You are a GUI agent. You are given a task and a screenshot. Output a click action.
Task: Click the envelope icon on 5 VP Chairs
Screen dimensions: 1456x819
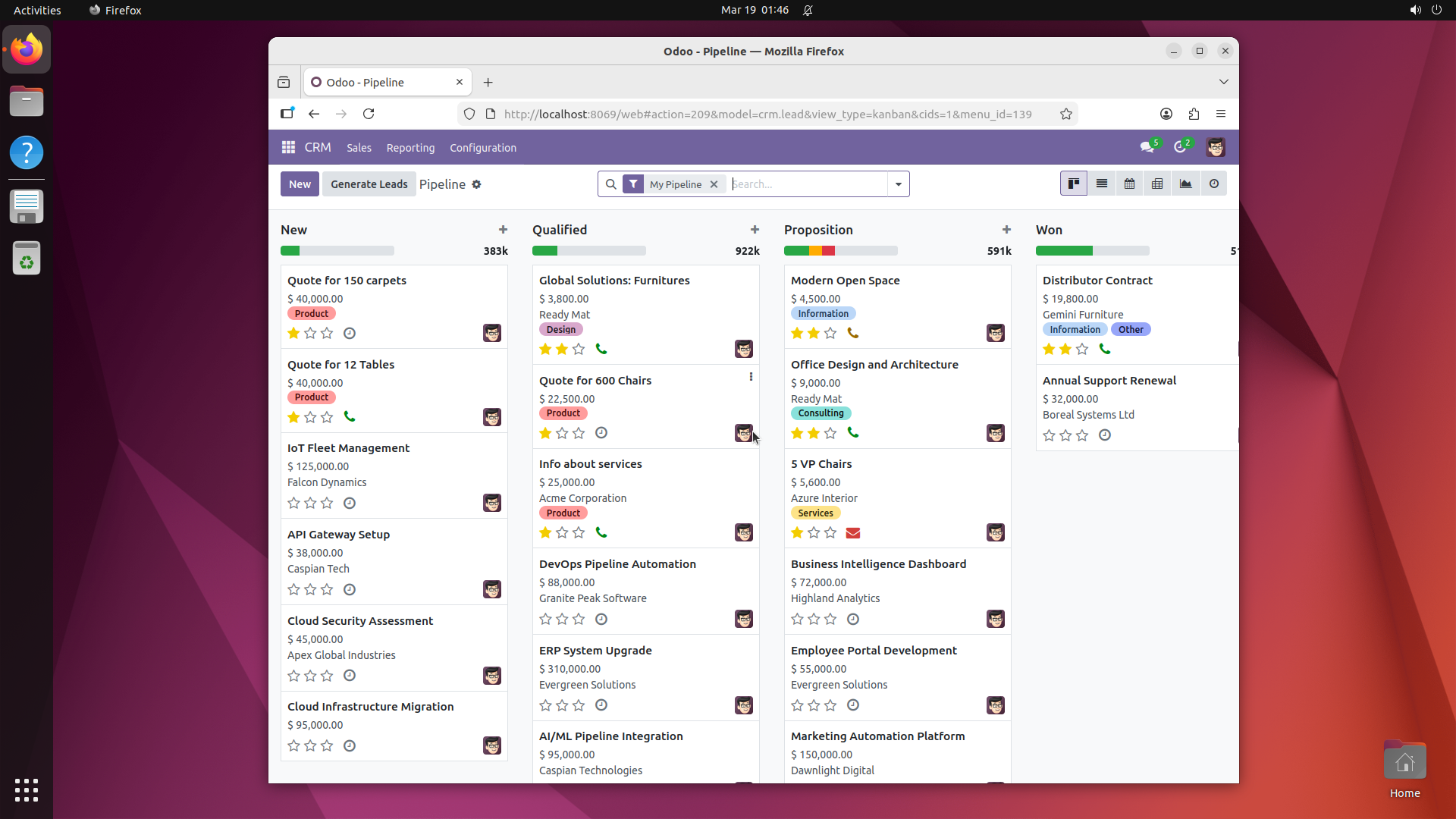pos(852,533)
